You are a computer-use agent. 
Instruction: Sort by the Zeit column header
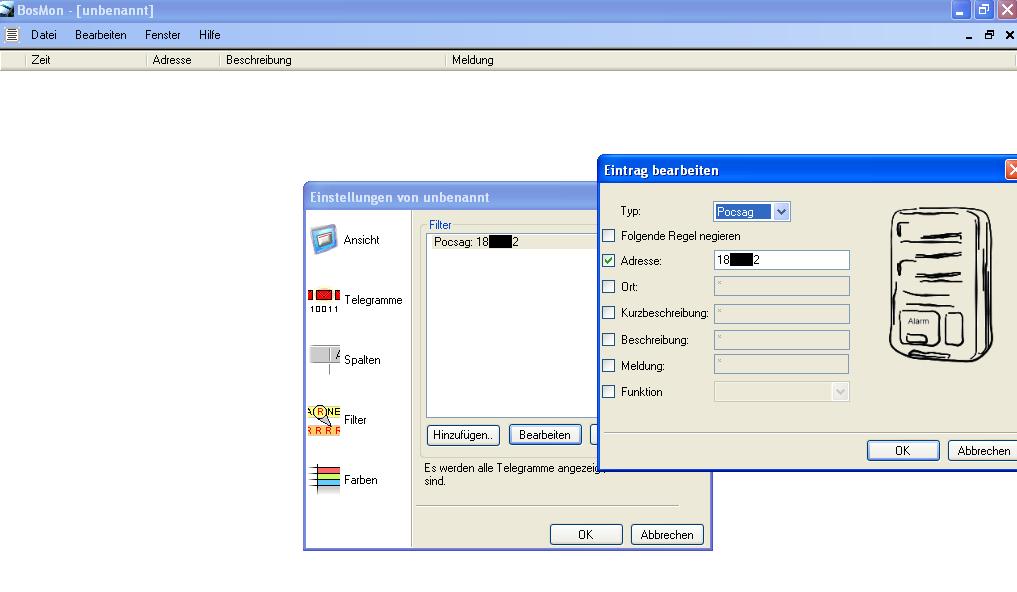[x=86, y=60]
